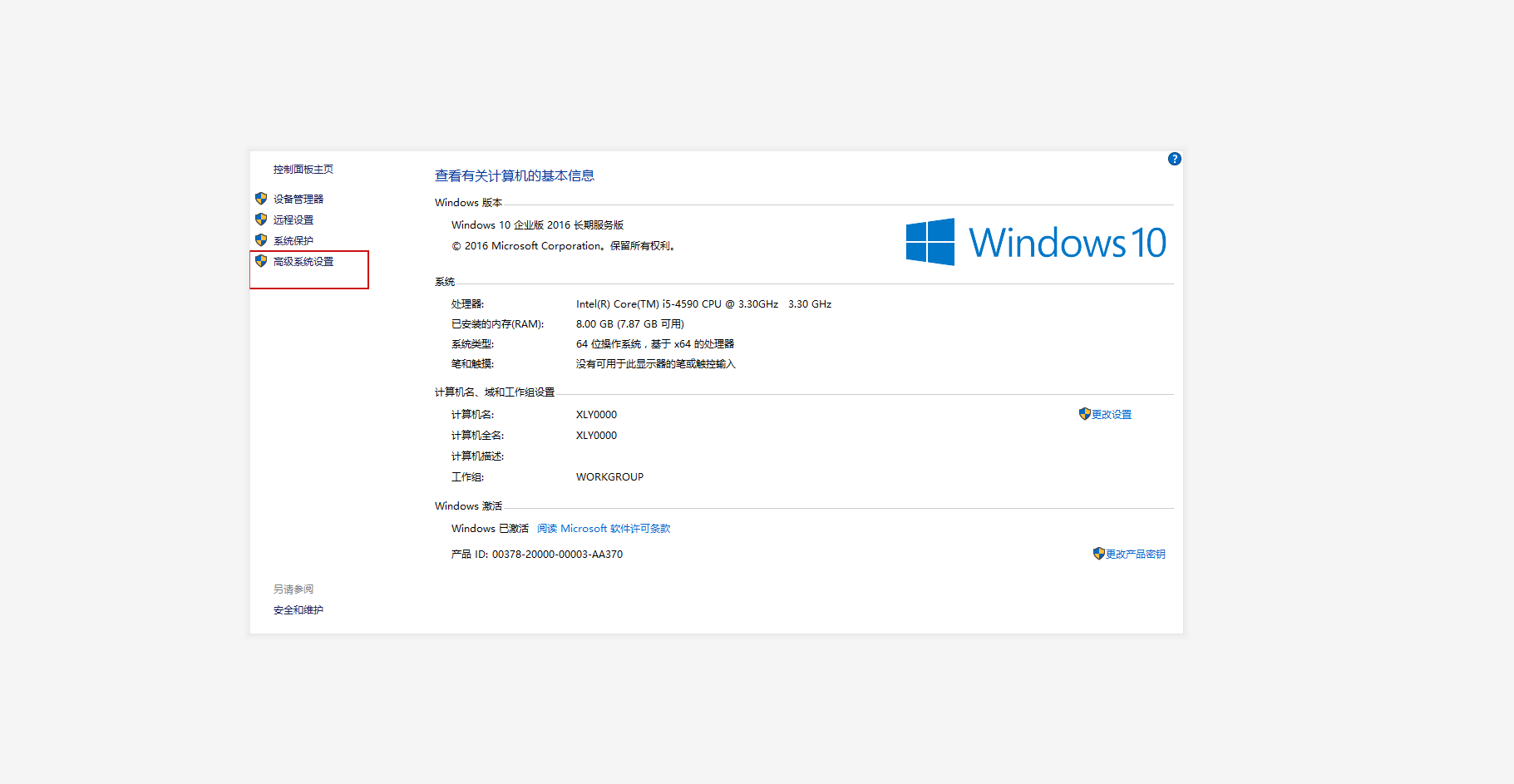Click the 处理器 label

(x=468, y=304)
